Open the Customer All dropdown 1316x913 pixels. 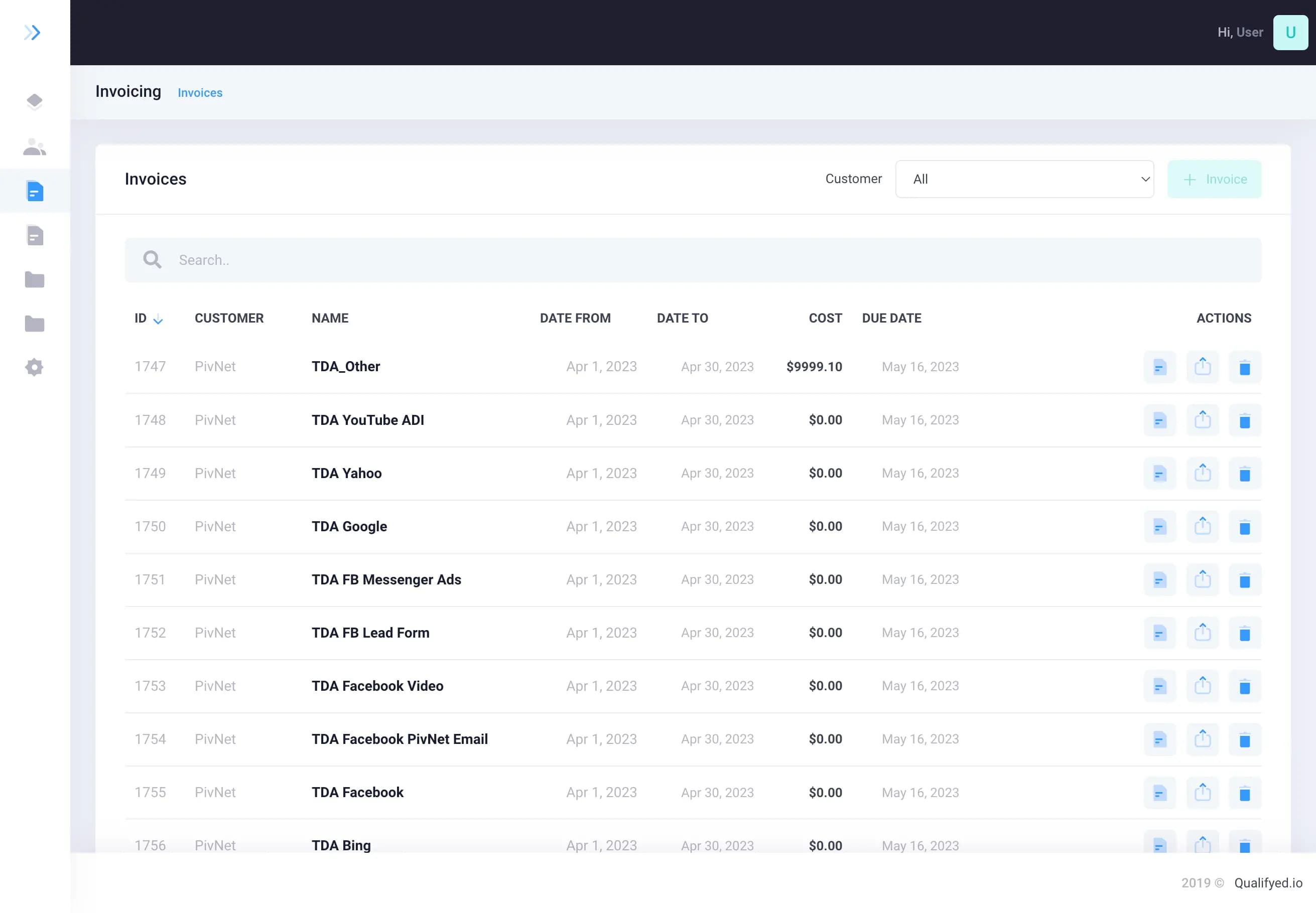(x=1024, y=179)
